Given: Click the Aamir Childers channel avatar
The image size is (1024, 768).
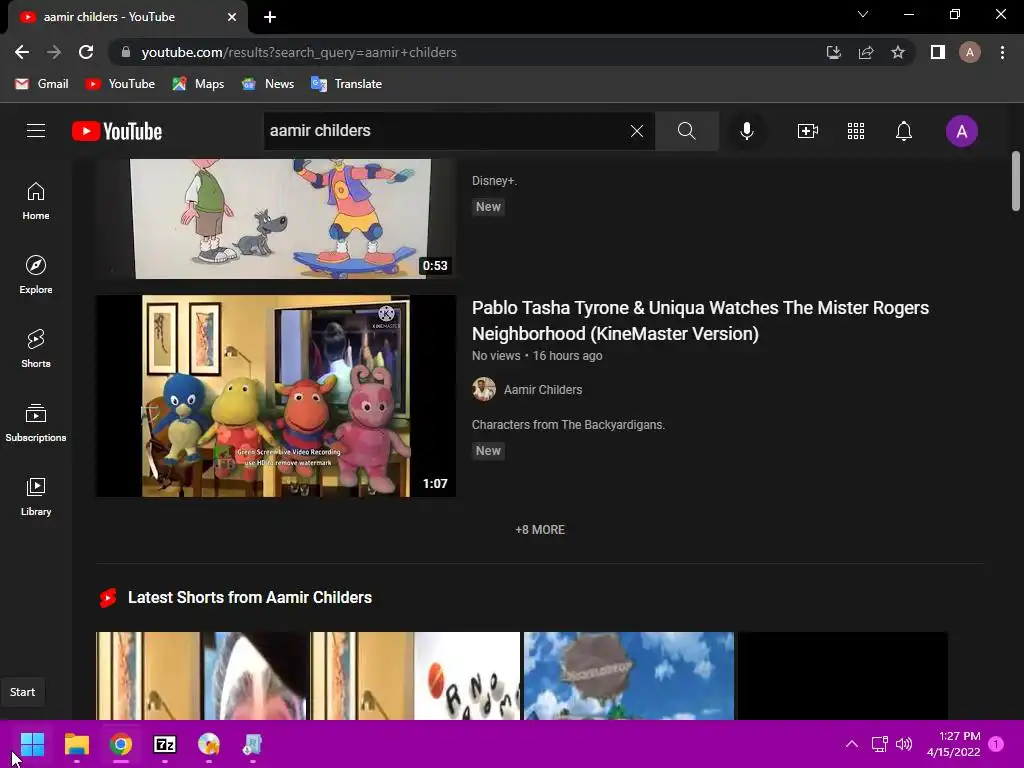Looking at the screenshot, I should pyautogui.click(x=484, y=389).
